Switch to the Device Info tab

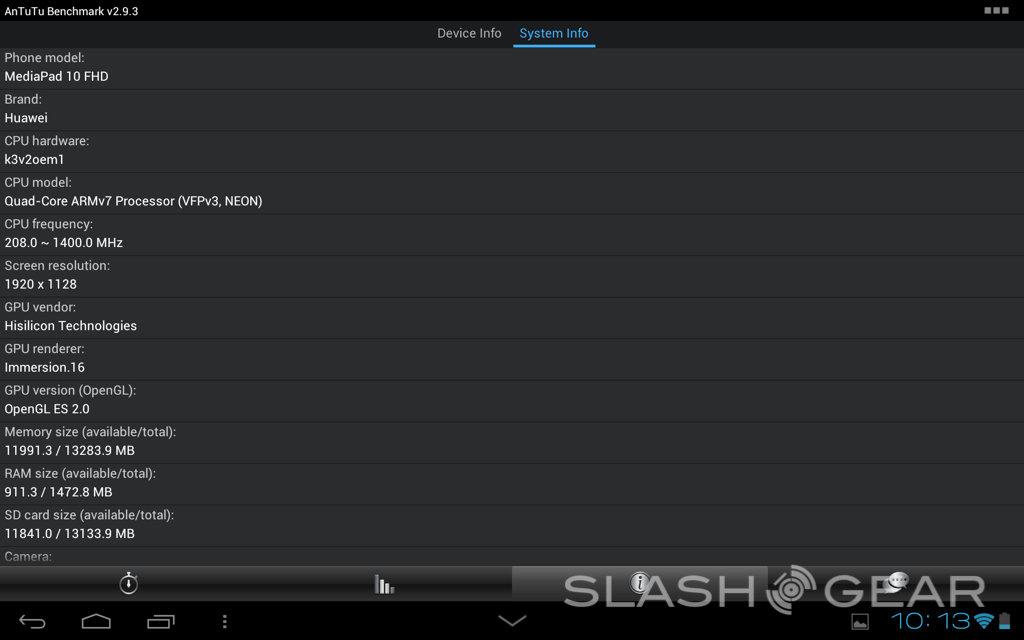pyautogui.click(x=469, y=33)
